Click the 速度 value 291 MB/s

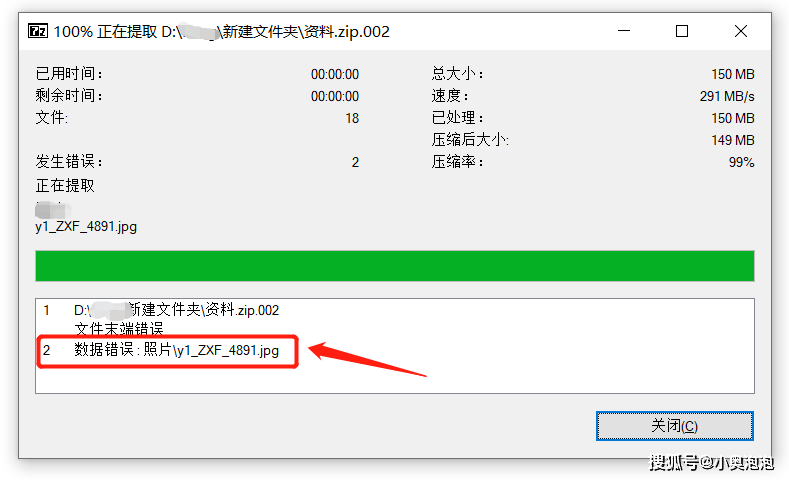click(x=727, y=96)
